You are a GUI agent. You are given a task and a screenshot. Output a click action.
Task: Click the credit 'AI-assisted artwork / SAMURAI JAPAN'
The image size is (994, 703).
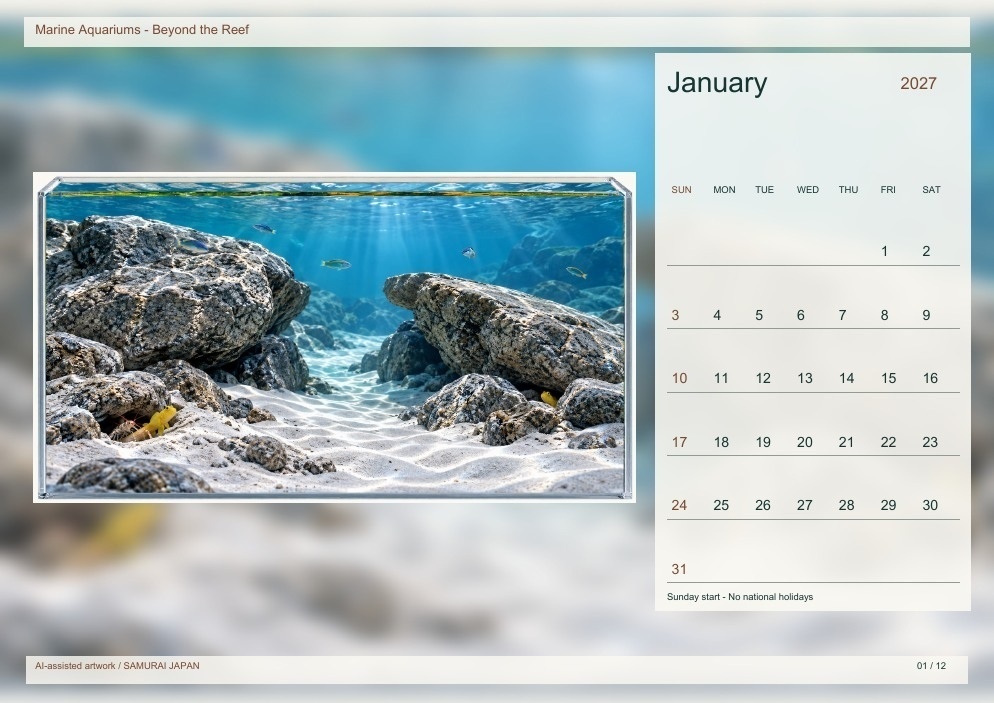(117, 666)
